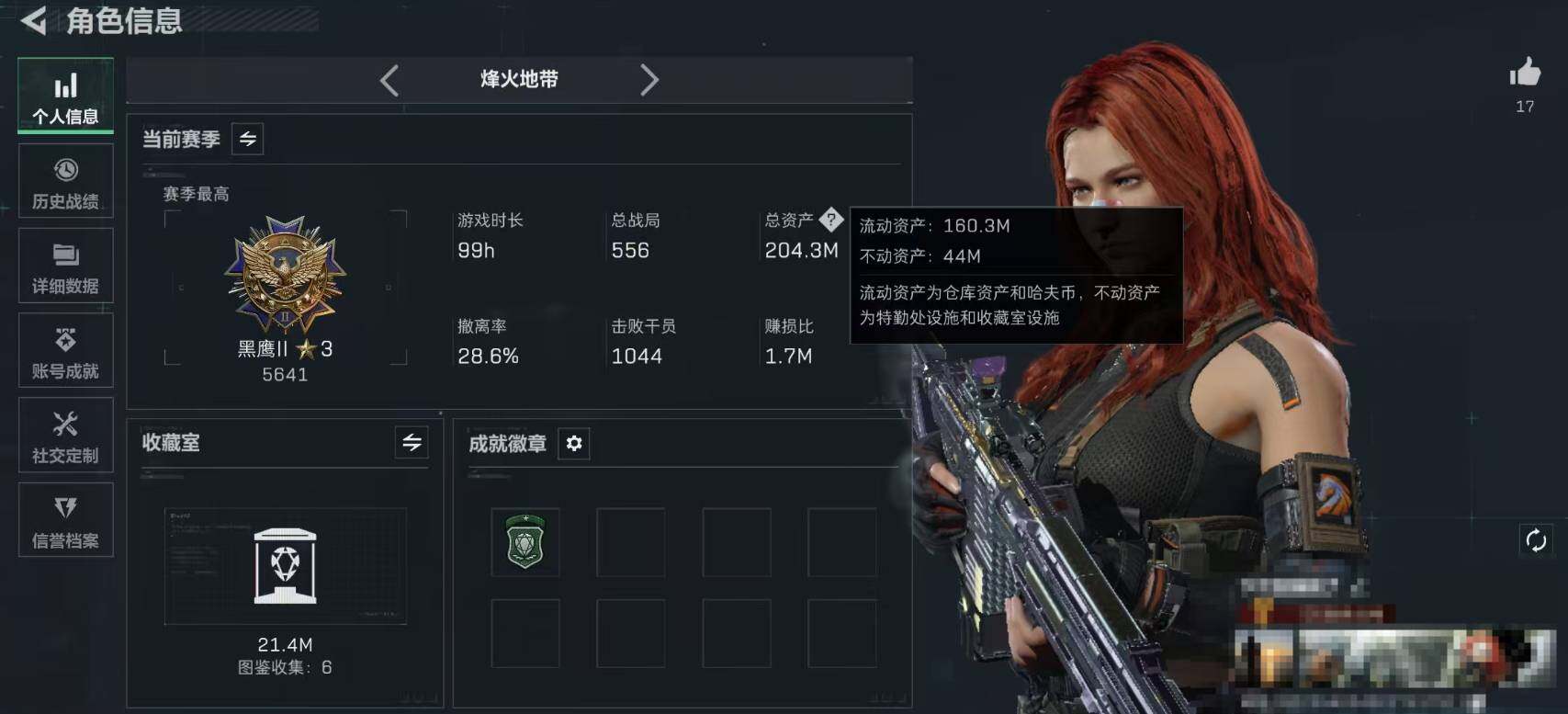Toggle season view beside 当前赛季
The width and height of the screenshot is (1568, 714).
(248, 139)
